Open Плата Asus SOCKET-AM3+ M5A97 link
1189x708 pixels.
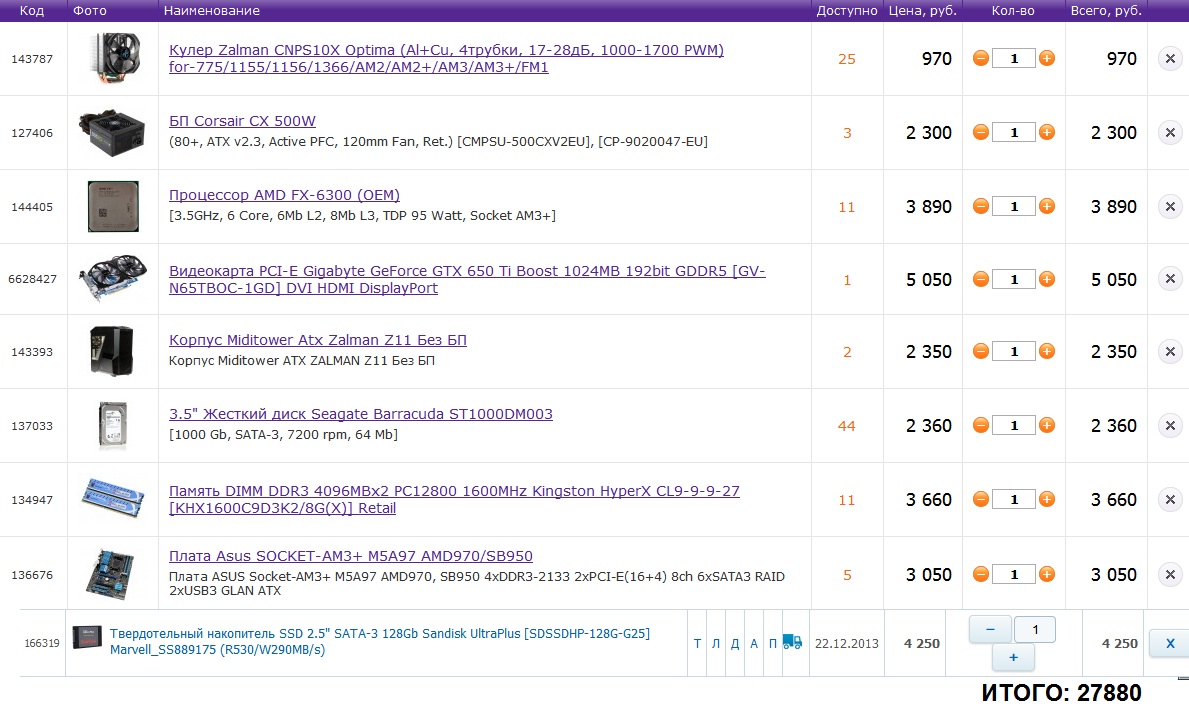tap(350, 556)
